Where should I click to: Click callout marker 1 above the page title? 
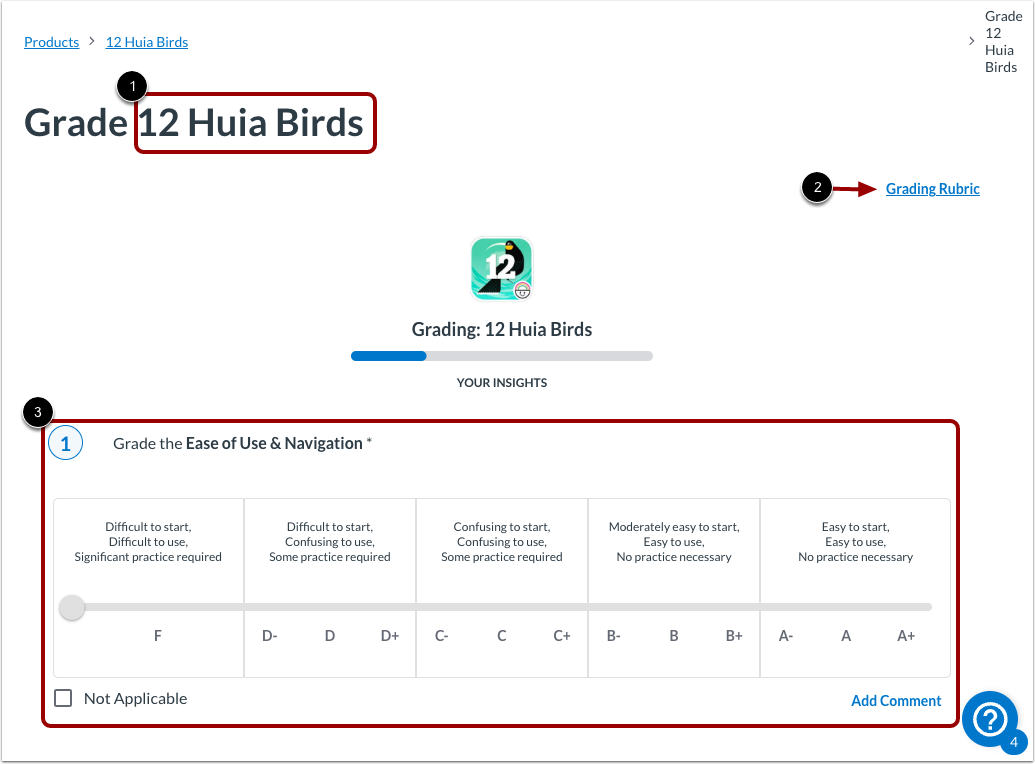132,86
